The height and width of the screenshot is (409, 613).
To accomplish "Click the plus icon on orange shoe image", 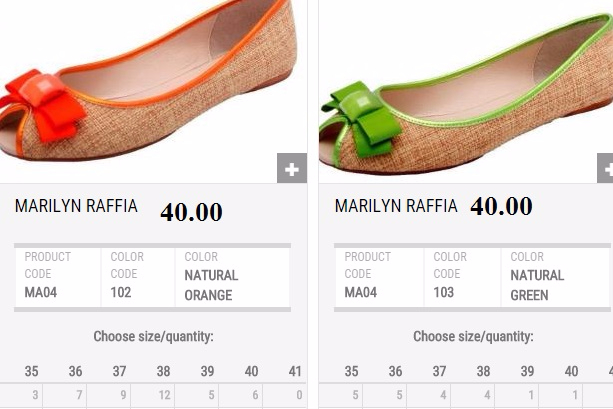I will coord(292,168).
